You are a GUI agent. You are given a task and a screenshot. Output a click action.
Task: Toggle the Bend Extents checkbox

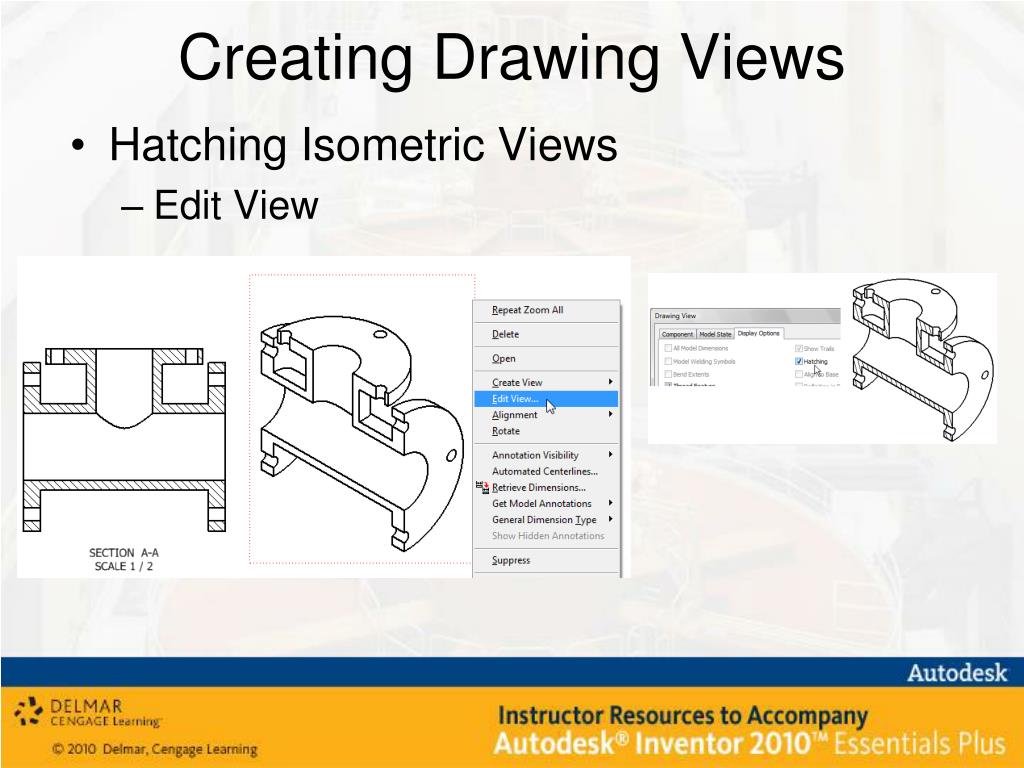click(668, 374)
